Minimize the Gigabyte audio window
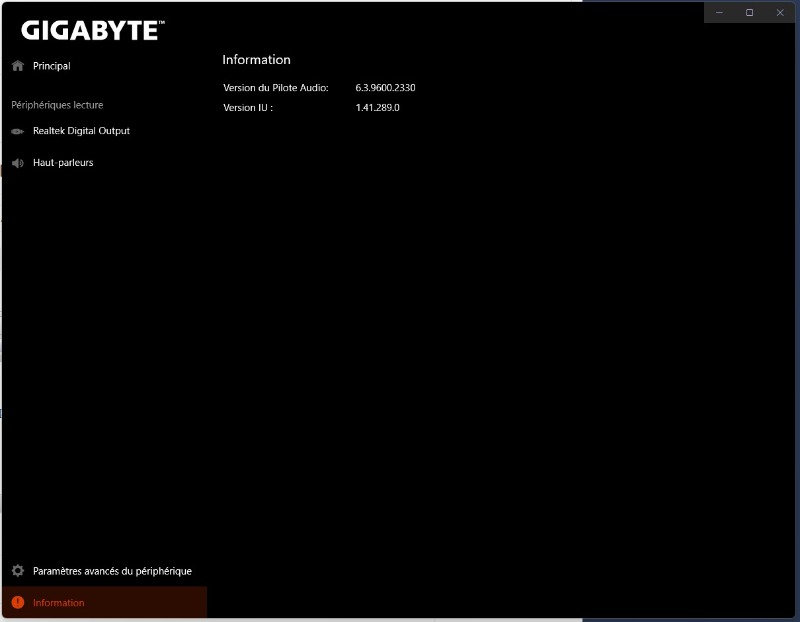 click(x=719, y=12)
